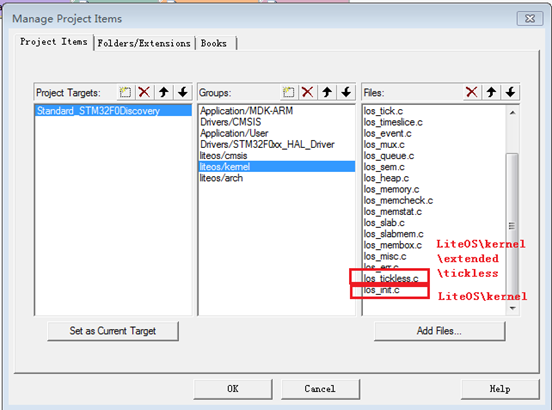The height and width of the screenshot is (410, 552).
Task: Close the Manage Project Items dialog
Action: 530,18
